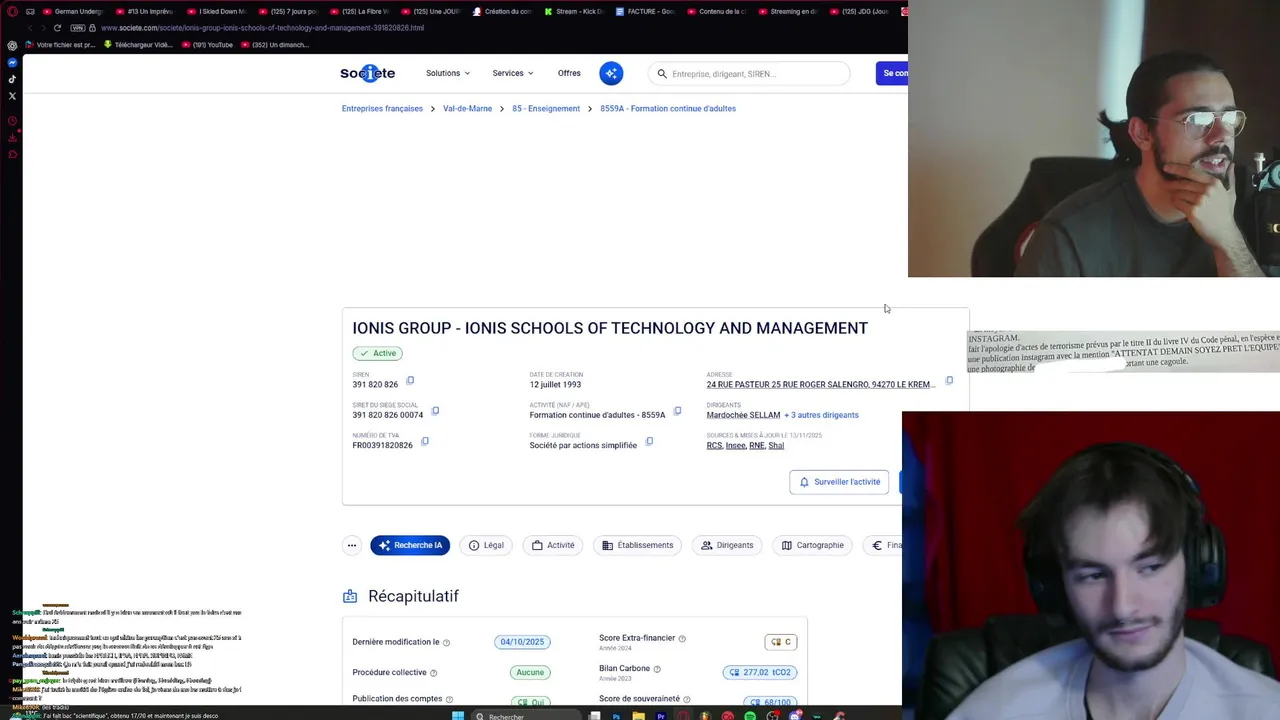Switch to the Stream - Kick browser tab
The height and width of the screenshot is (720, 1280).
574,11
